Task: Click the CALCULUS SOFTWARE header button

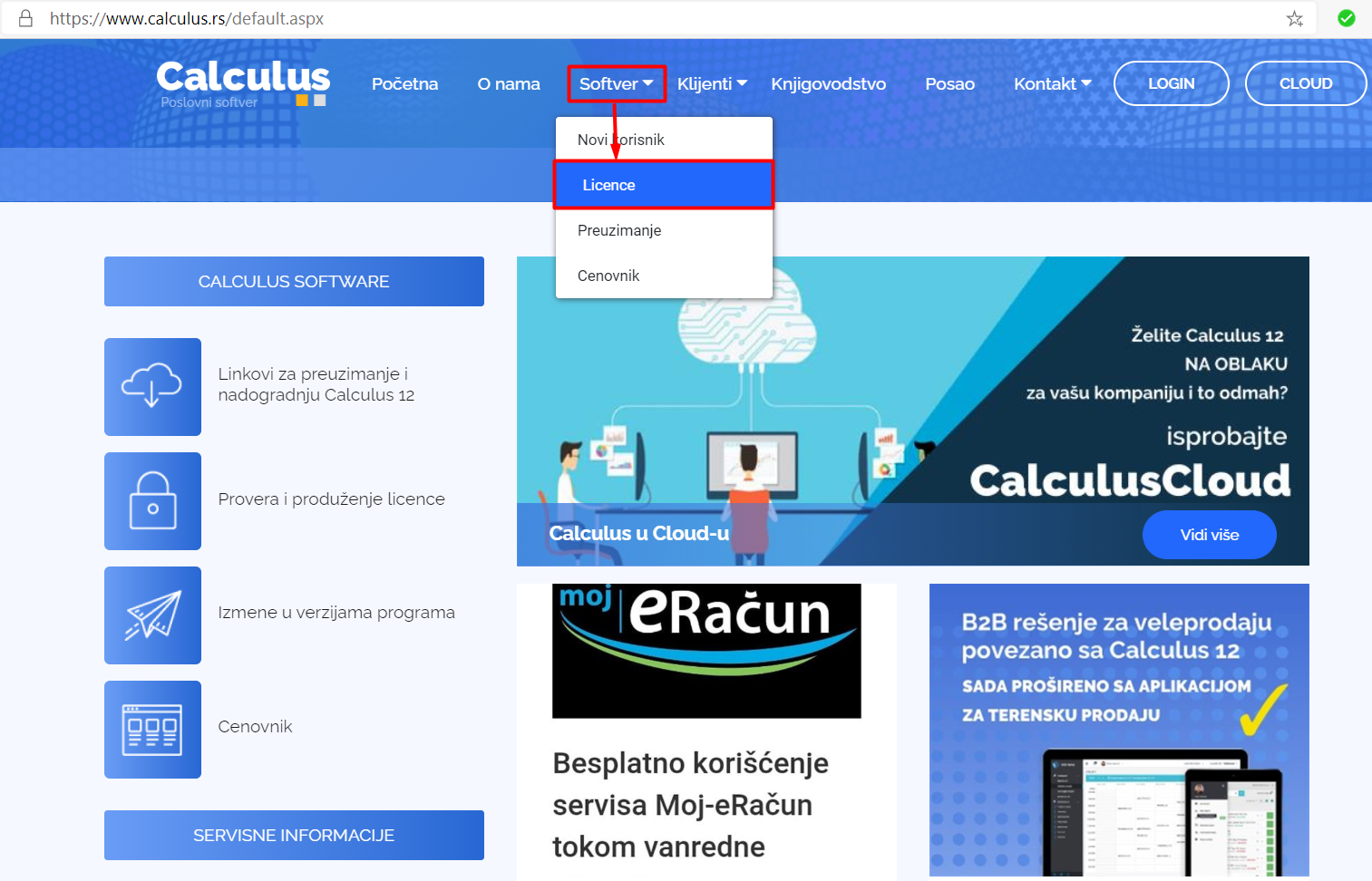Action: point(294,281)
